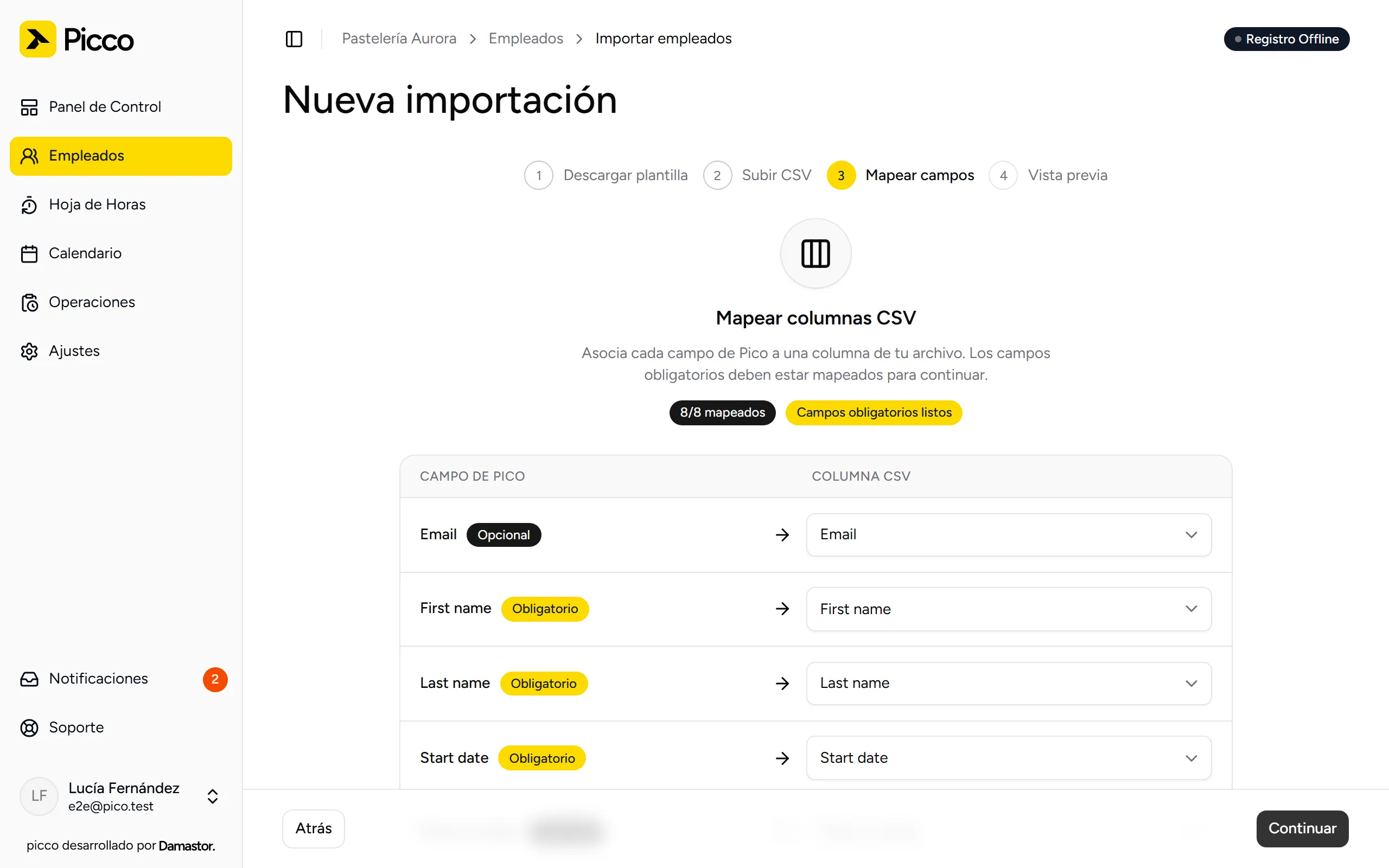Screen dimensions: 1389x868
Task: Click the Atrás button
Action: point(314,828)
